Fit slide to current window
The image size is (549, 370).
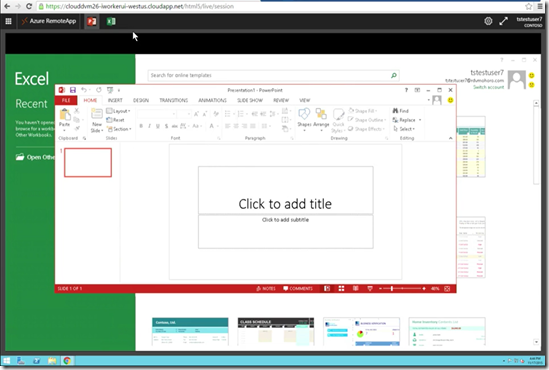point(447,288)
